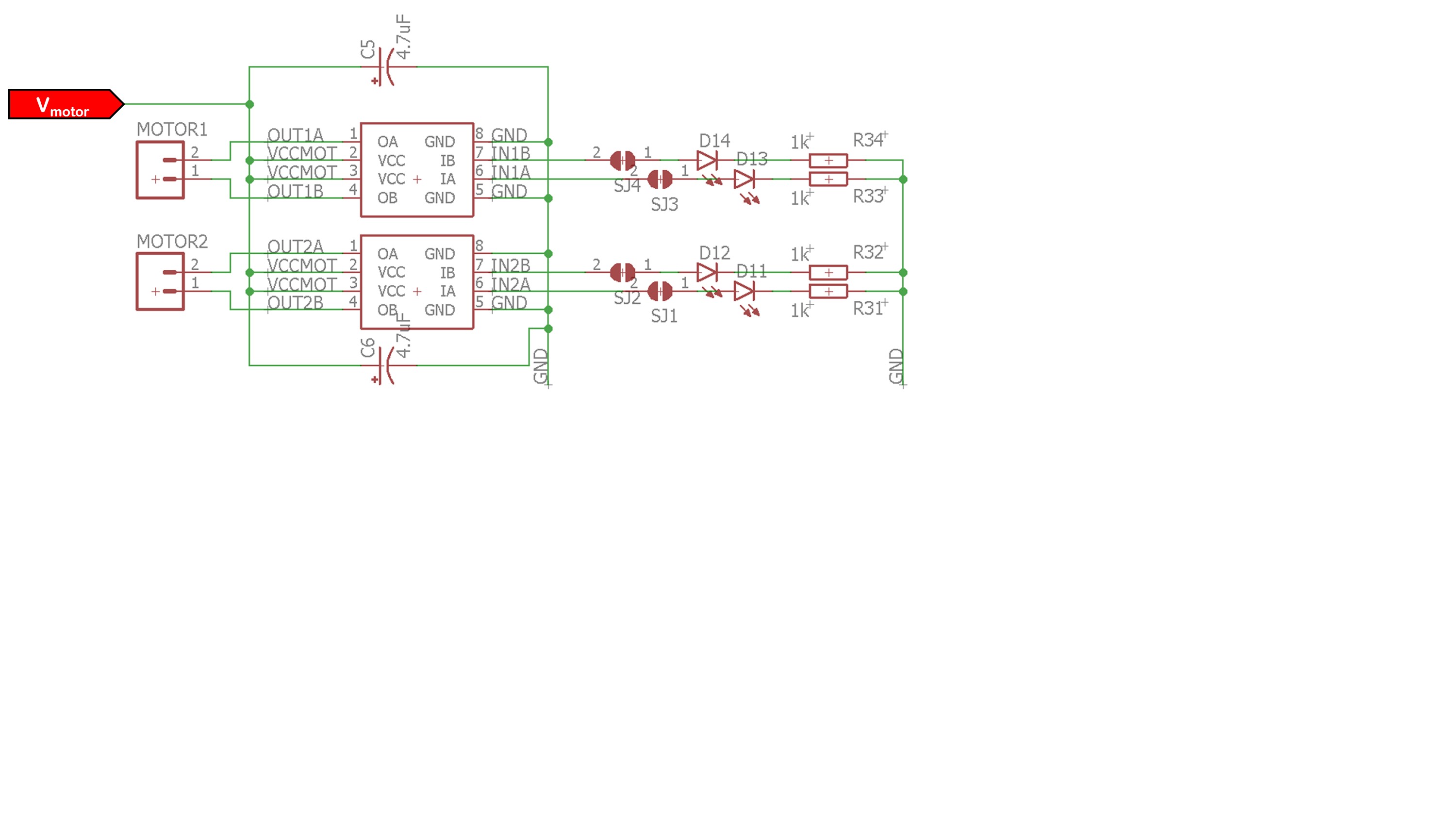The height and width of the screenshot is (819, 1456).
Task: Select resistor R33 symbol
Action: (x=828, y=180)
